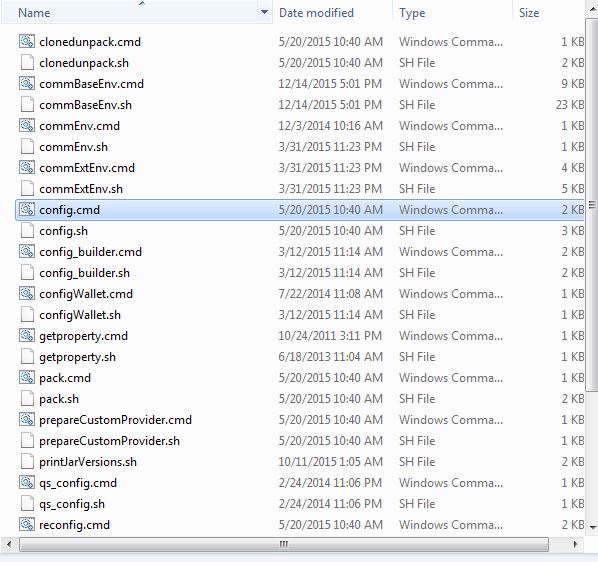
Task: Click the 12/14/2015 5:01 PM date of commBaseEnv.cmd
Action: [330, 83]
